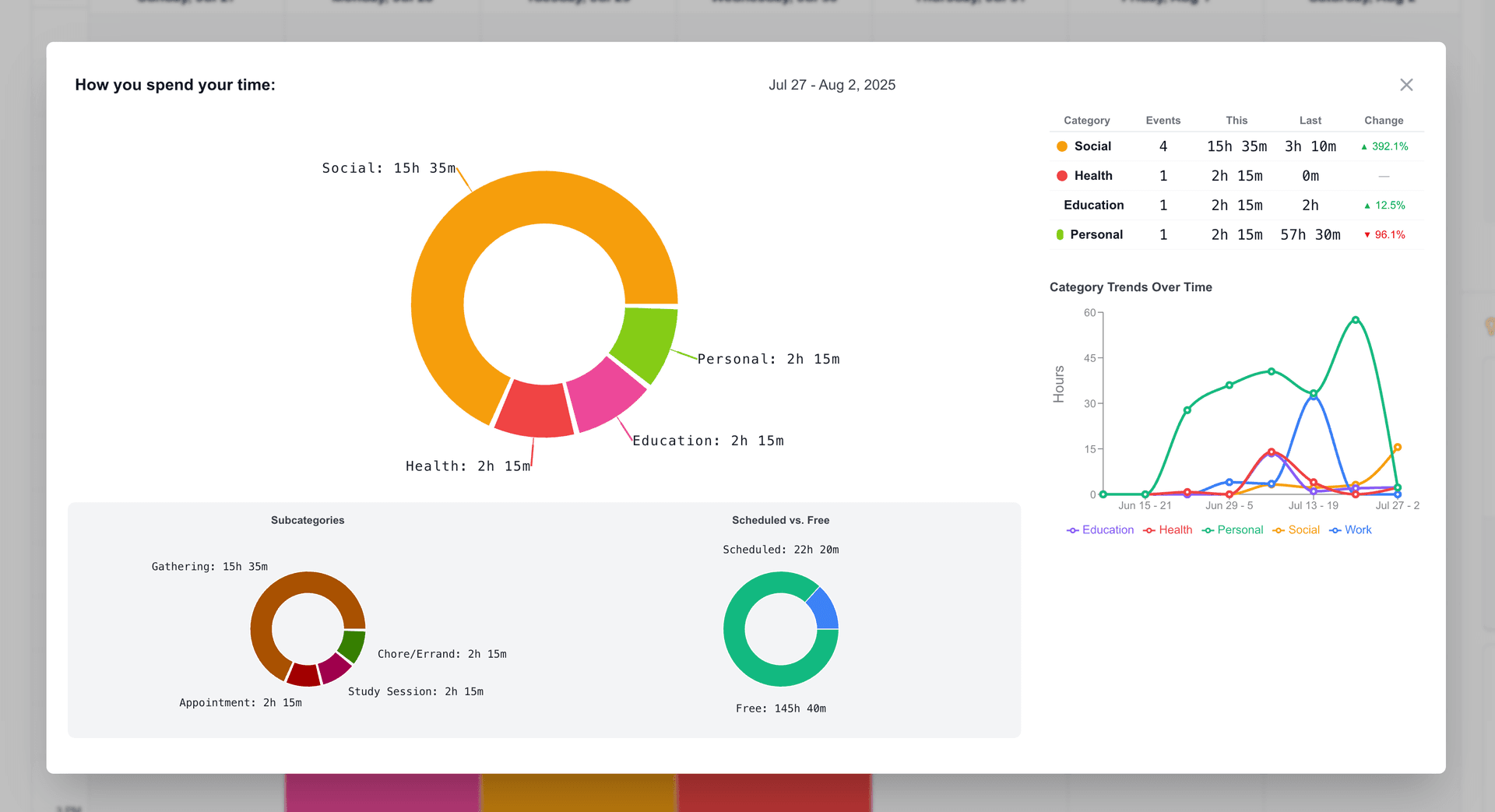
Task: Click the 392.1% change indicator for Social
Action: pyautogui.click(x=1384, y=146)
